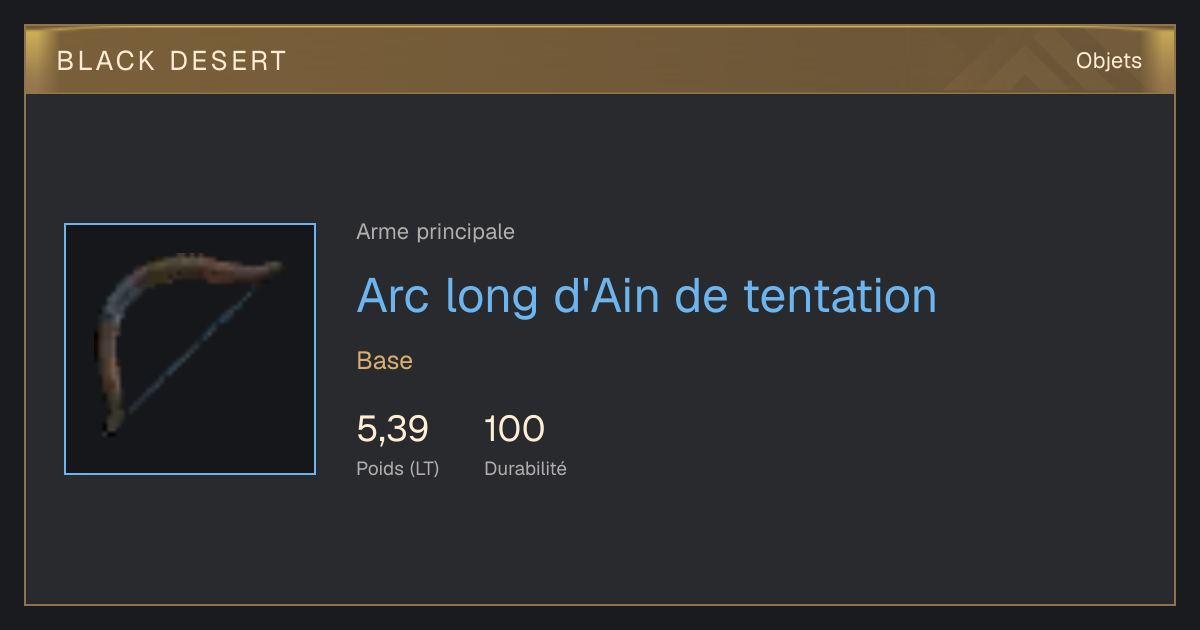
Task: Click the Base grade label
Action: tap(384, 361)
